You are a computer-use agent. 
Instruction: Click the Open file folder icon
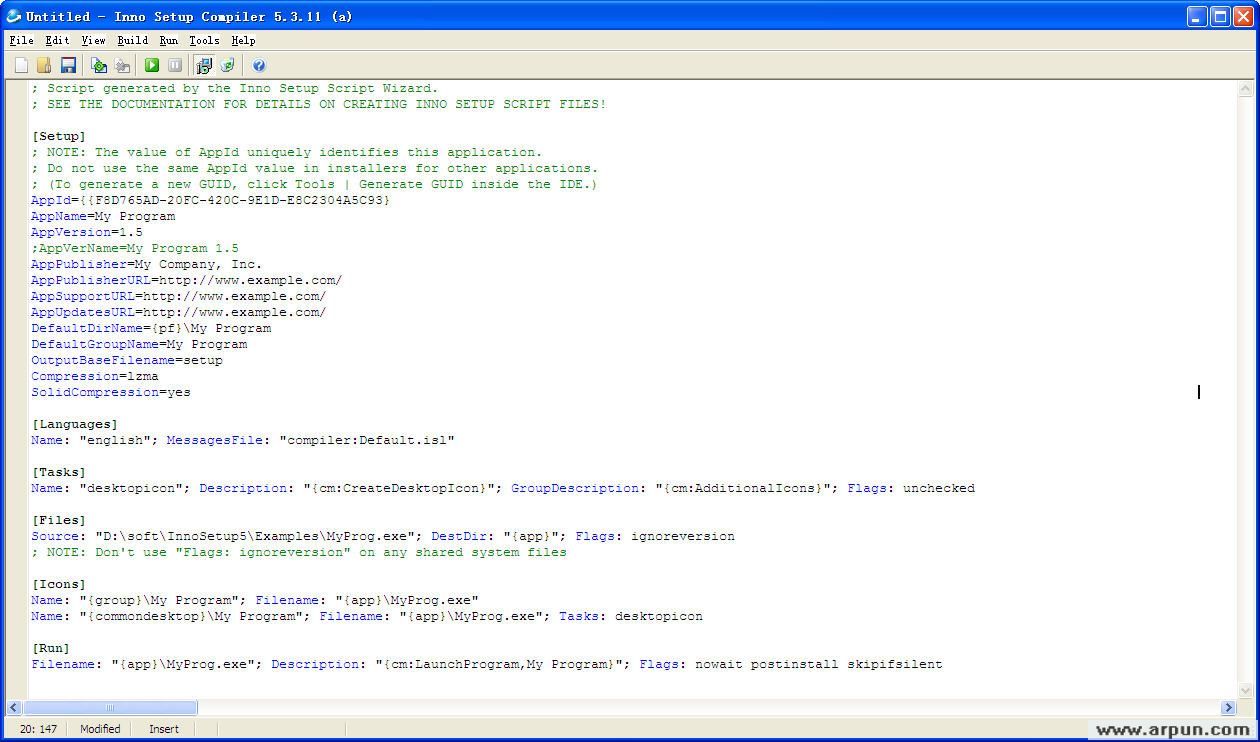[x=44, y=65]
